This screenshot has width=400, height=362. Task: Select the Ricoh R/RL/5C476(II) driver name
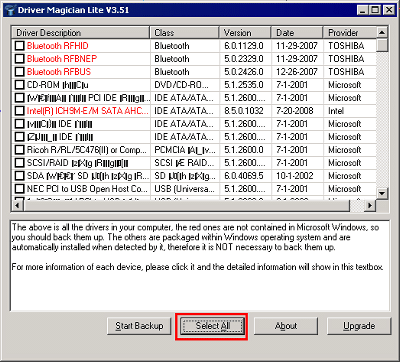87,150
